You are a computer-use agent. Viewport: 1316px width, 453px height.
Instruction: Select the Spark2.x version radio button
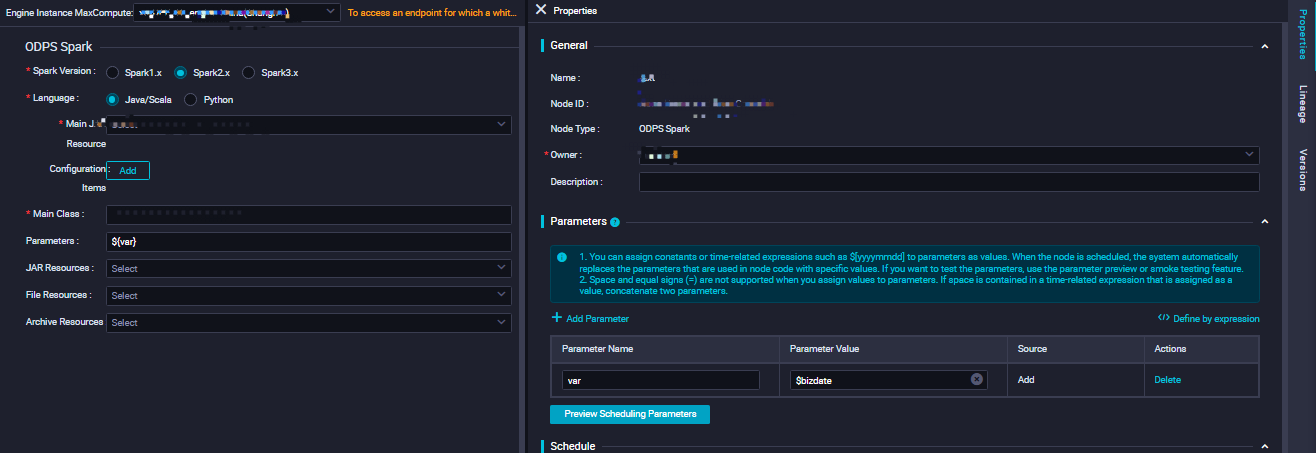tap(181, 73)
